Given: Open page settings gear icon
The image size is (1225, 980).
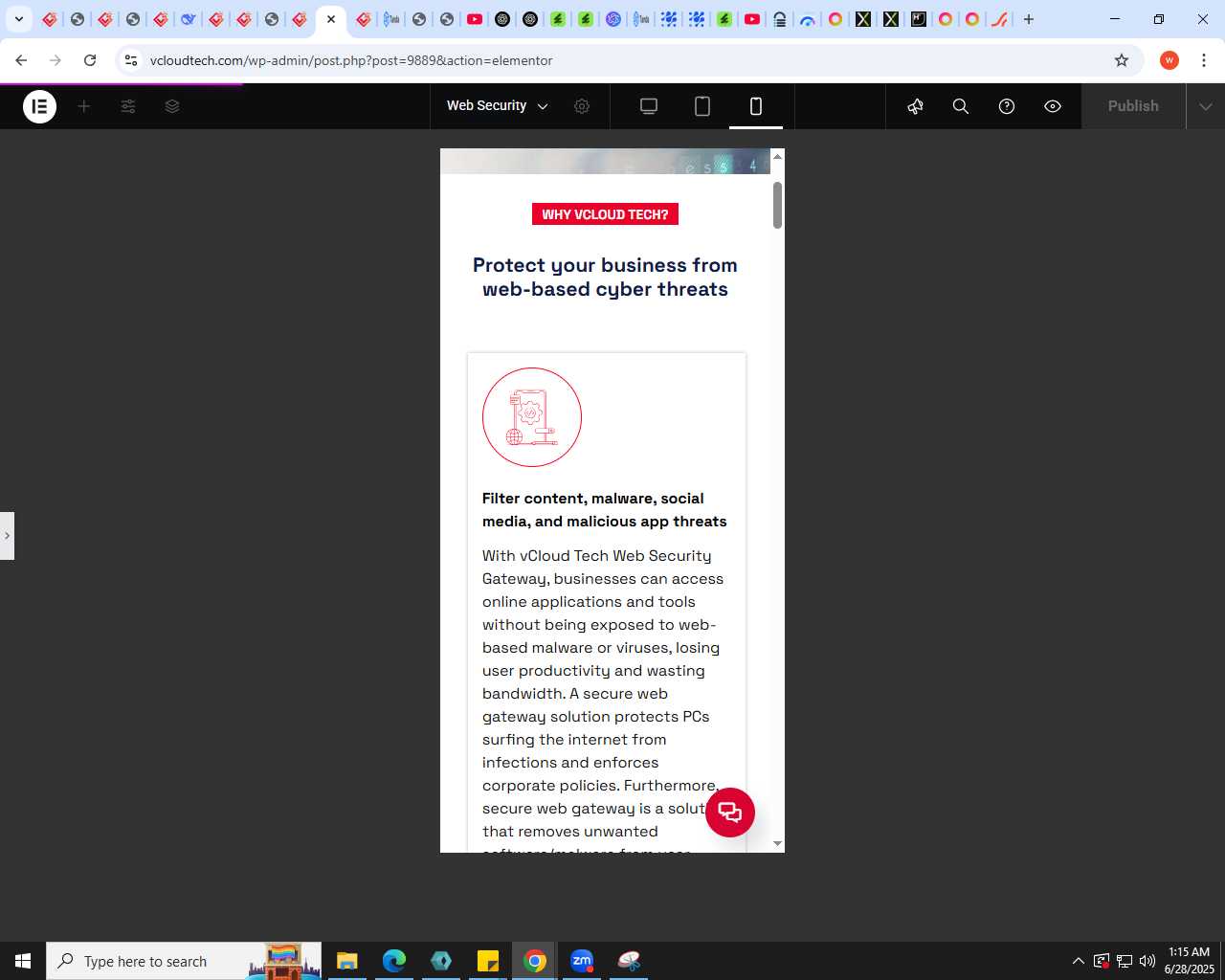Looking at the screenshot, I should [x=582, y=106].
